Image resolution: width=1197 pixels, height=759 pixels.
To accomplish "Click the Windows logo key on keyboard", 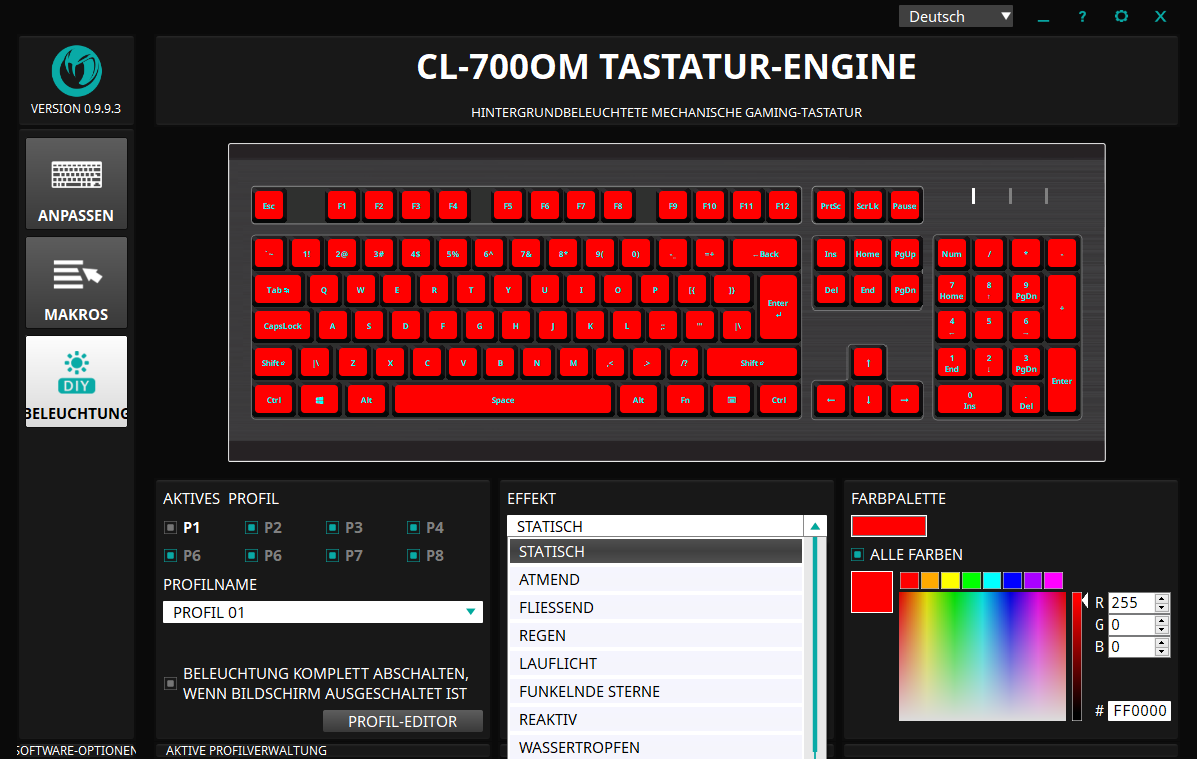I will [319, 400].
